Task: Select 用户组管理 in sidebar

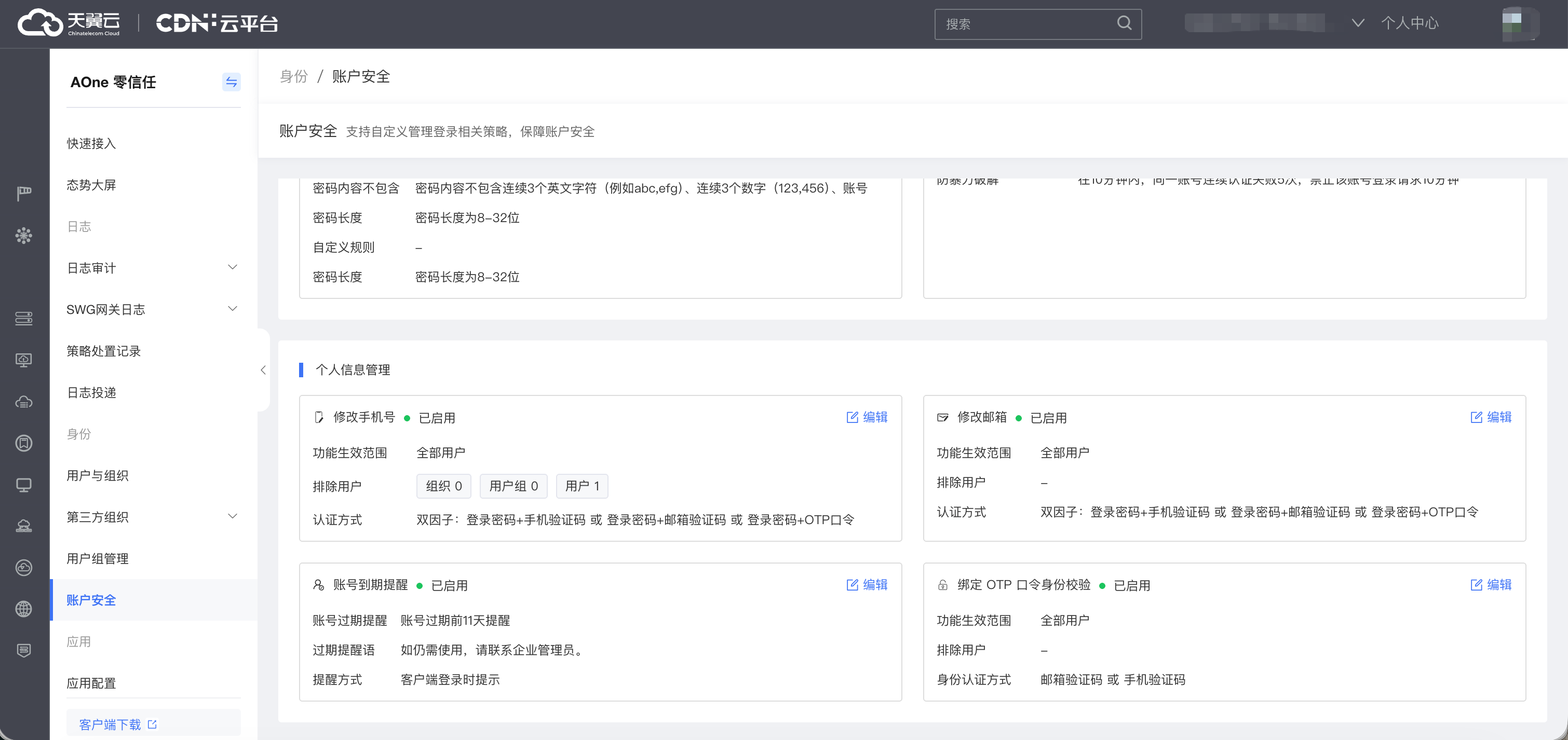Action: (98, 558)
